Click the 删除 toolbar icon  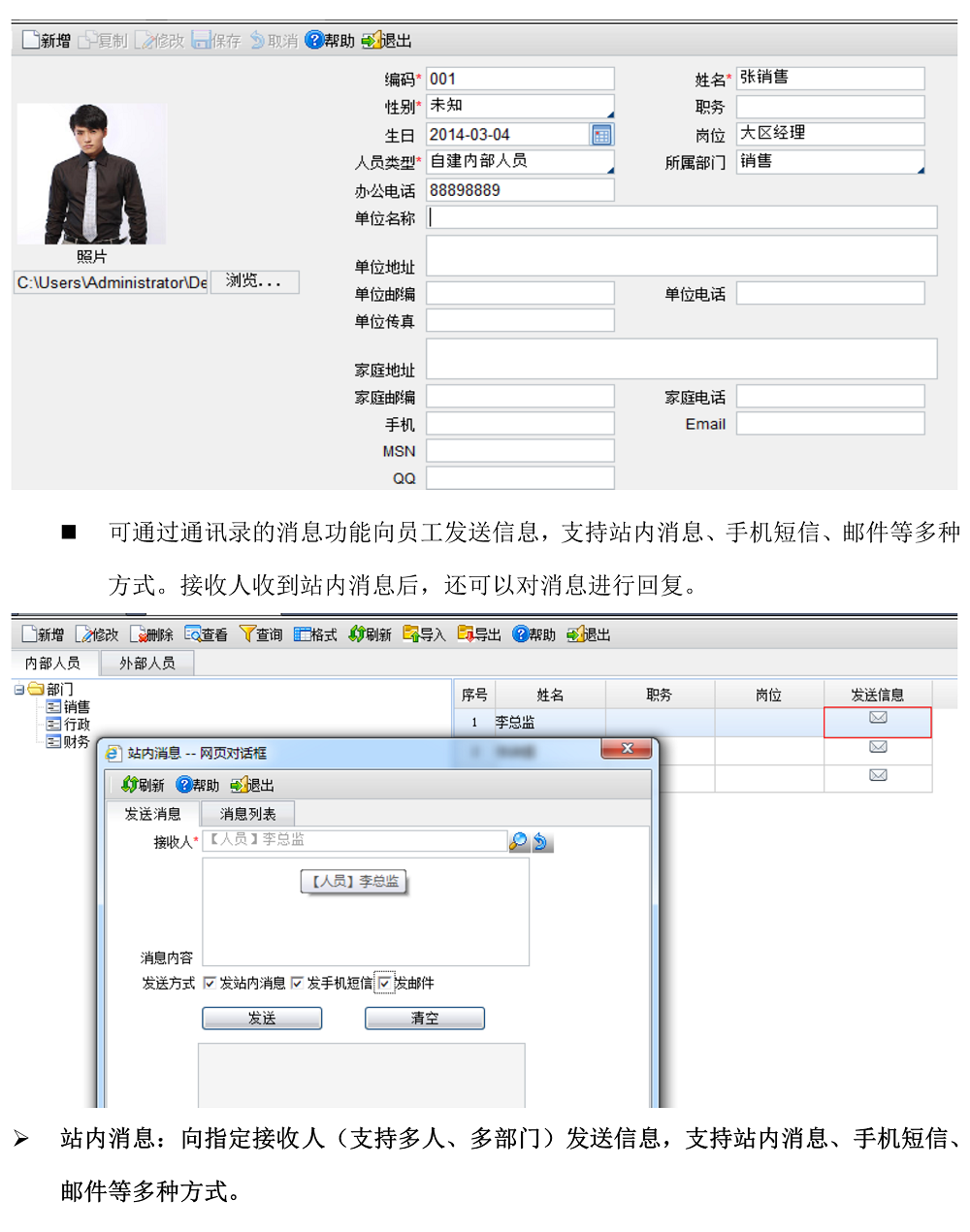tap(139, 634)
